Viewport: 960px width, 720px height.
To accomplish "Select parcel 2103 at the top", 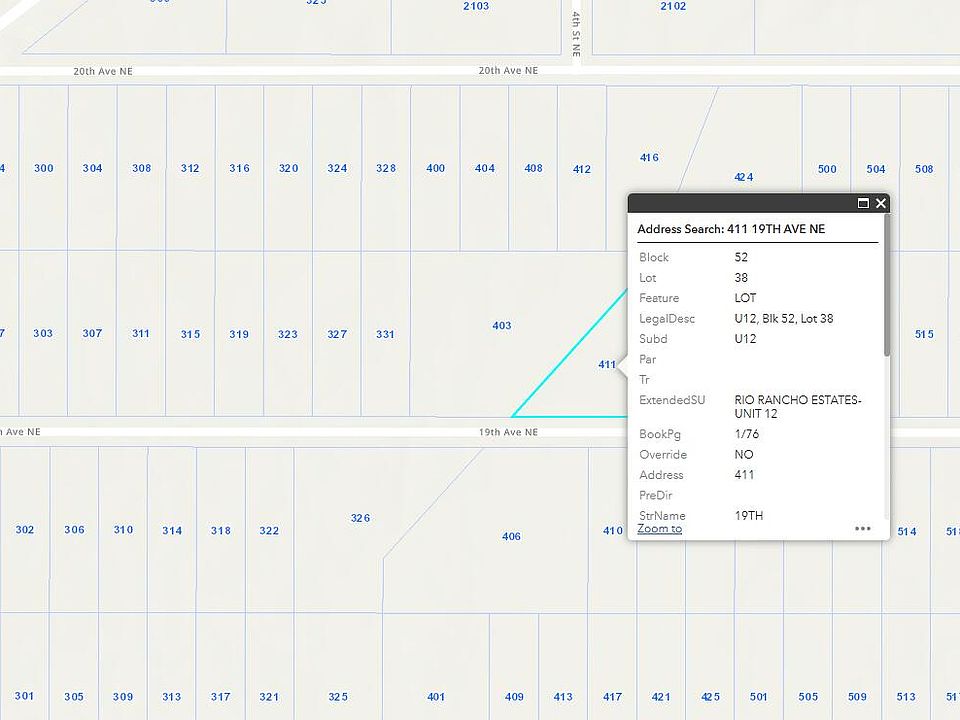I will point(477,7).
